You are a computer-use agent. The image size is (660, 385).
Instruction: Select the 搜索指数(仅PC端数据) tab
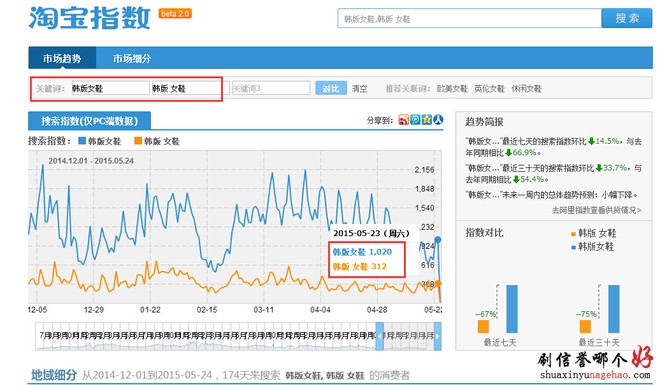point(89,121)
